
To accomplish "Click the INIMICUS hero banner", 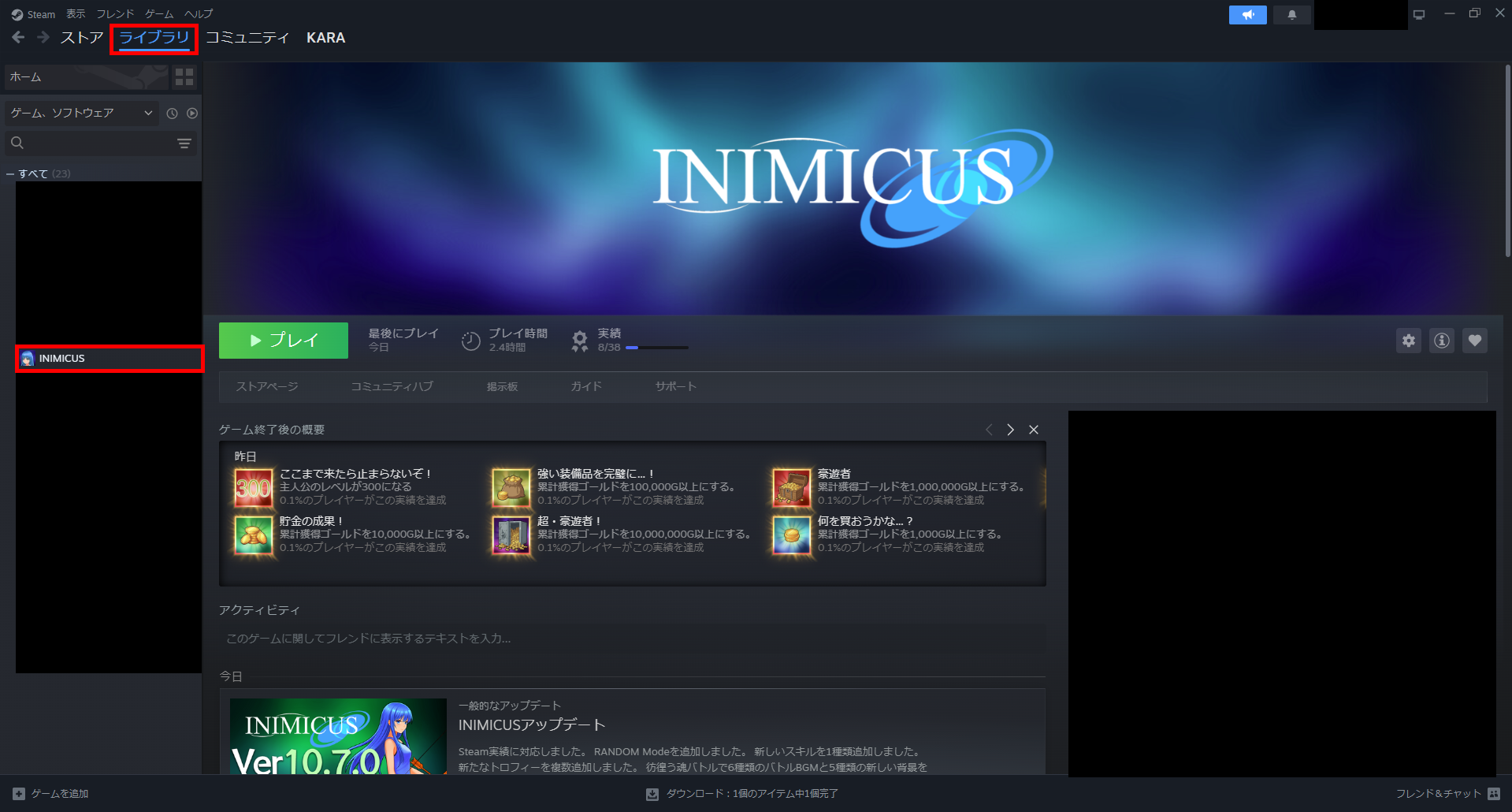I will 853,189.
